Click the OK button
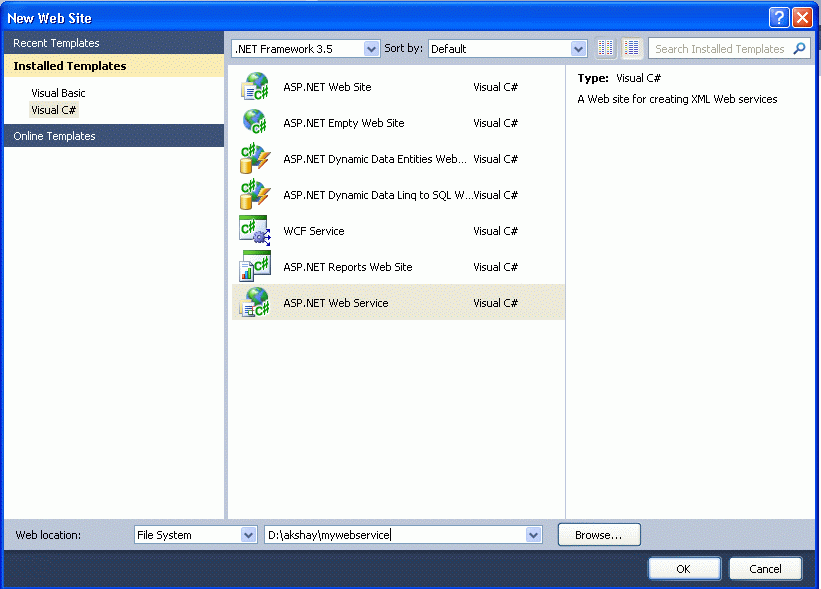Image resolution: width=821 pixels, height=589 pixels. click(x=684, y=569)
